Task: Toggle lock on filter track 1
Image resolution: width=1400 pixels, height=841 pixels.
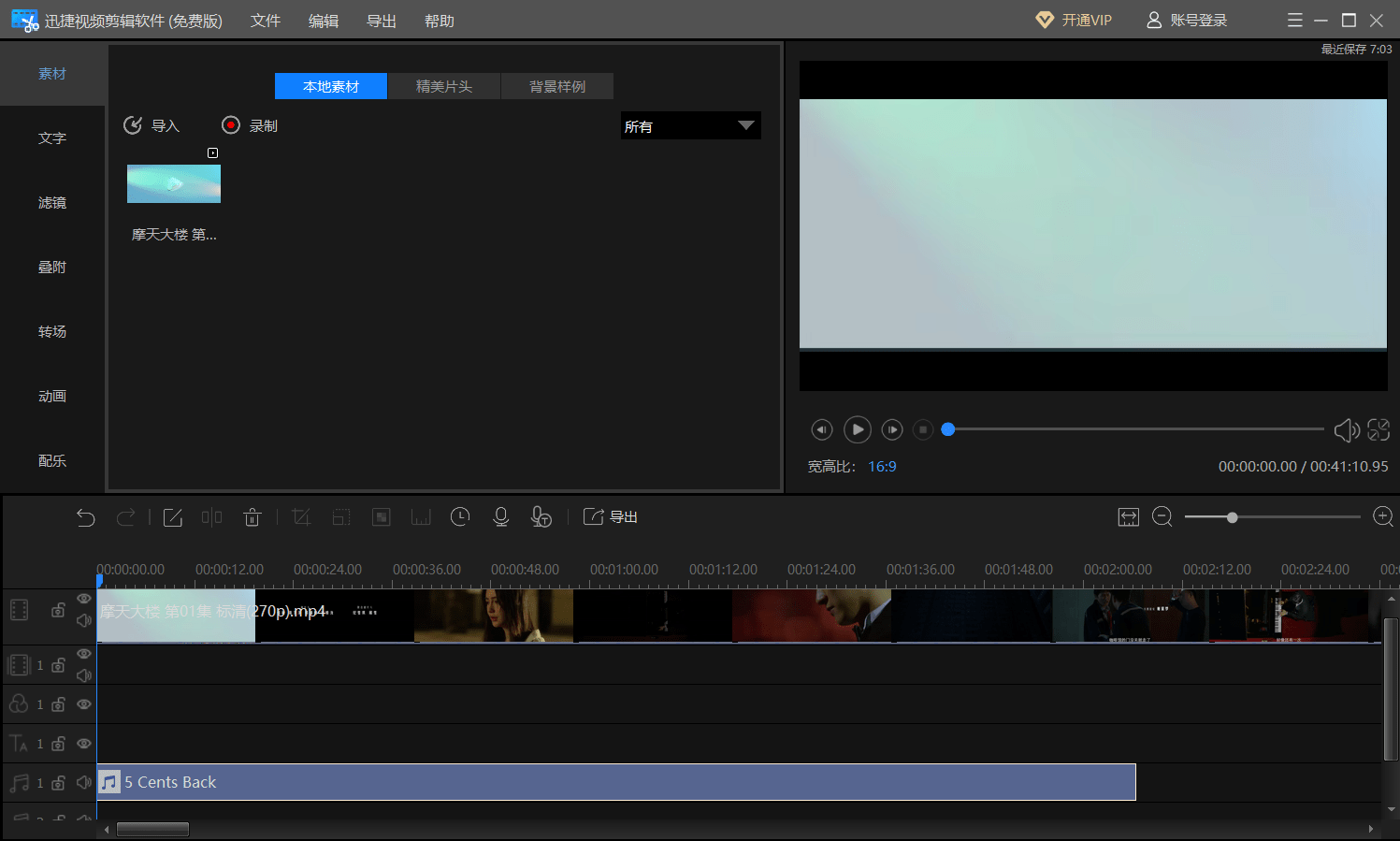Action: pos(58,704)
